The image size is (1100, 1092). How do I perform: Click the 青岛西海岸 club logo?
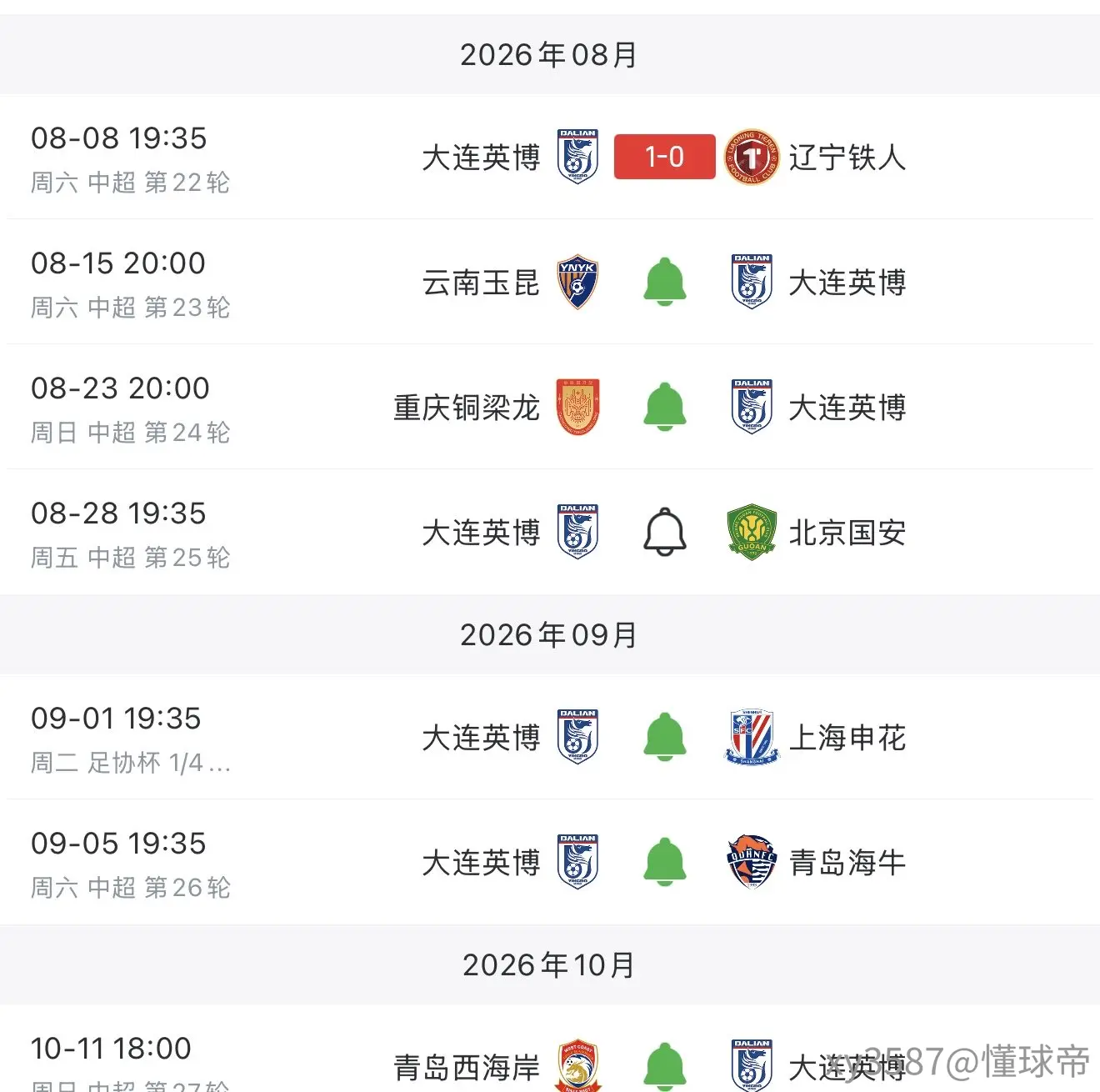pyautogui.click(x=577, y=1066)
